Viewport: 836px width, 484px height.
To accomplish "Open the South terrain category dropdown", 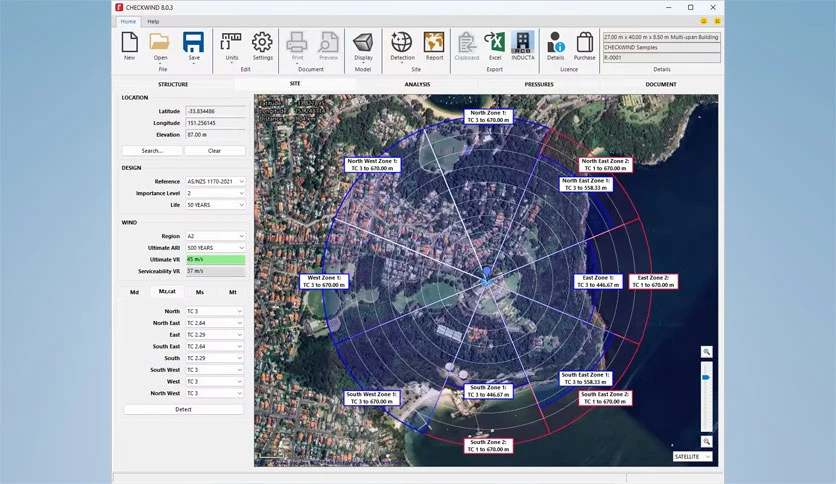I will pyautogui.click(x=214, y=358).
